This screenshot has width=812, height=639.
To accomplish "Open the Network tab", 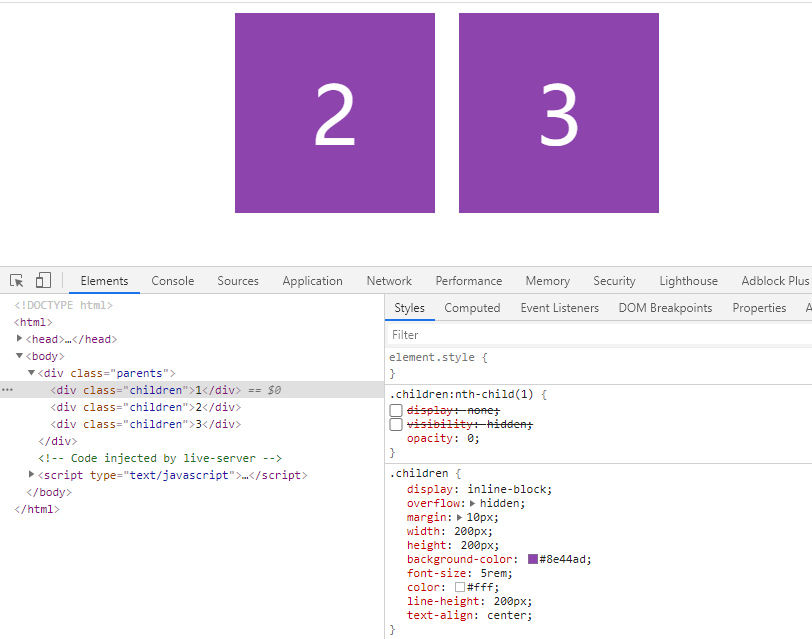I will pyautogui.click(x=389, y=281).
